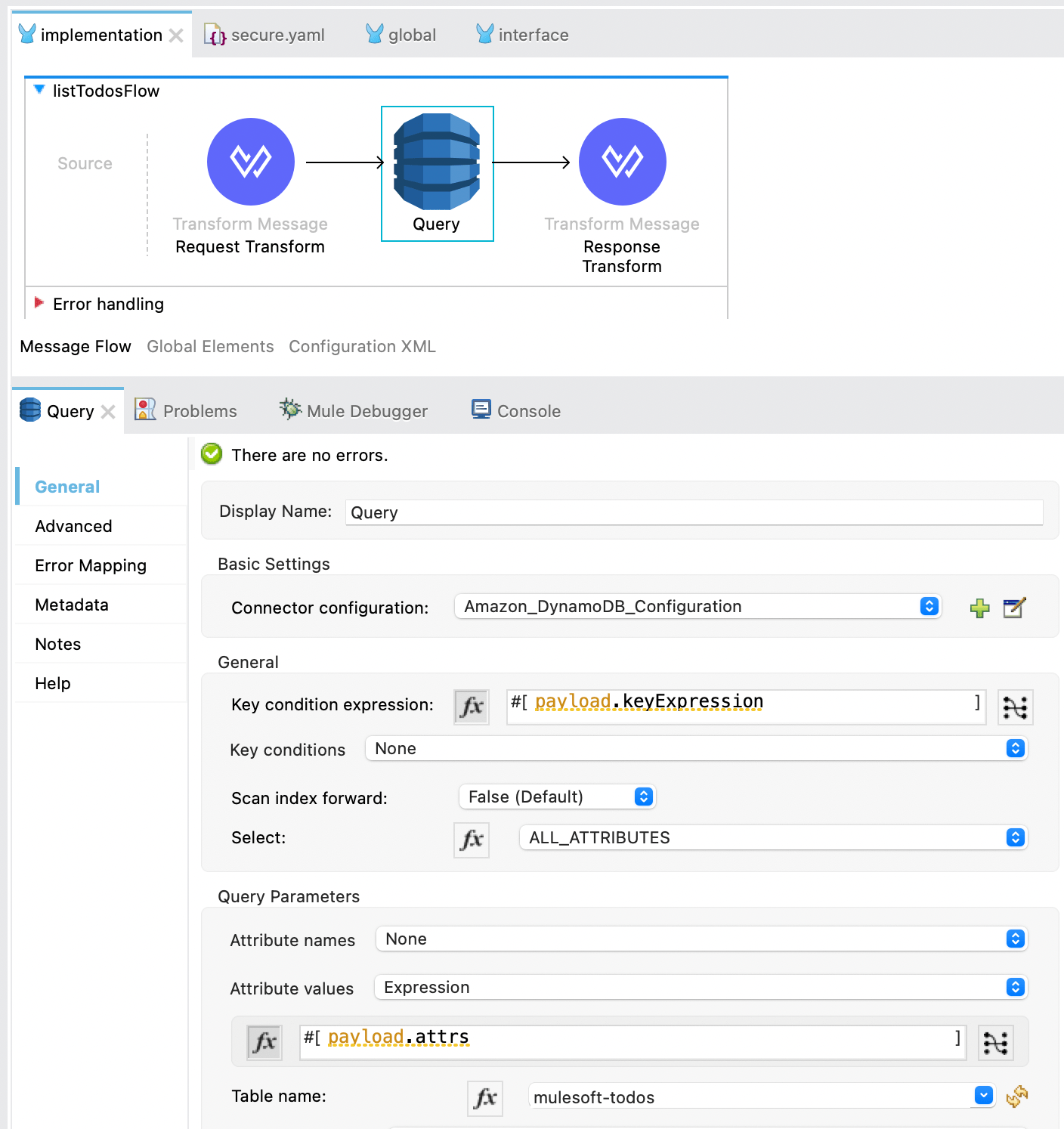
Task: Select the Response Transform component
Action: [621, 161]
